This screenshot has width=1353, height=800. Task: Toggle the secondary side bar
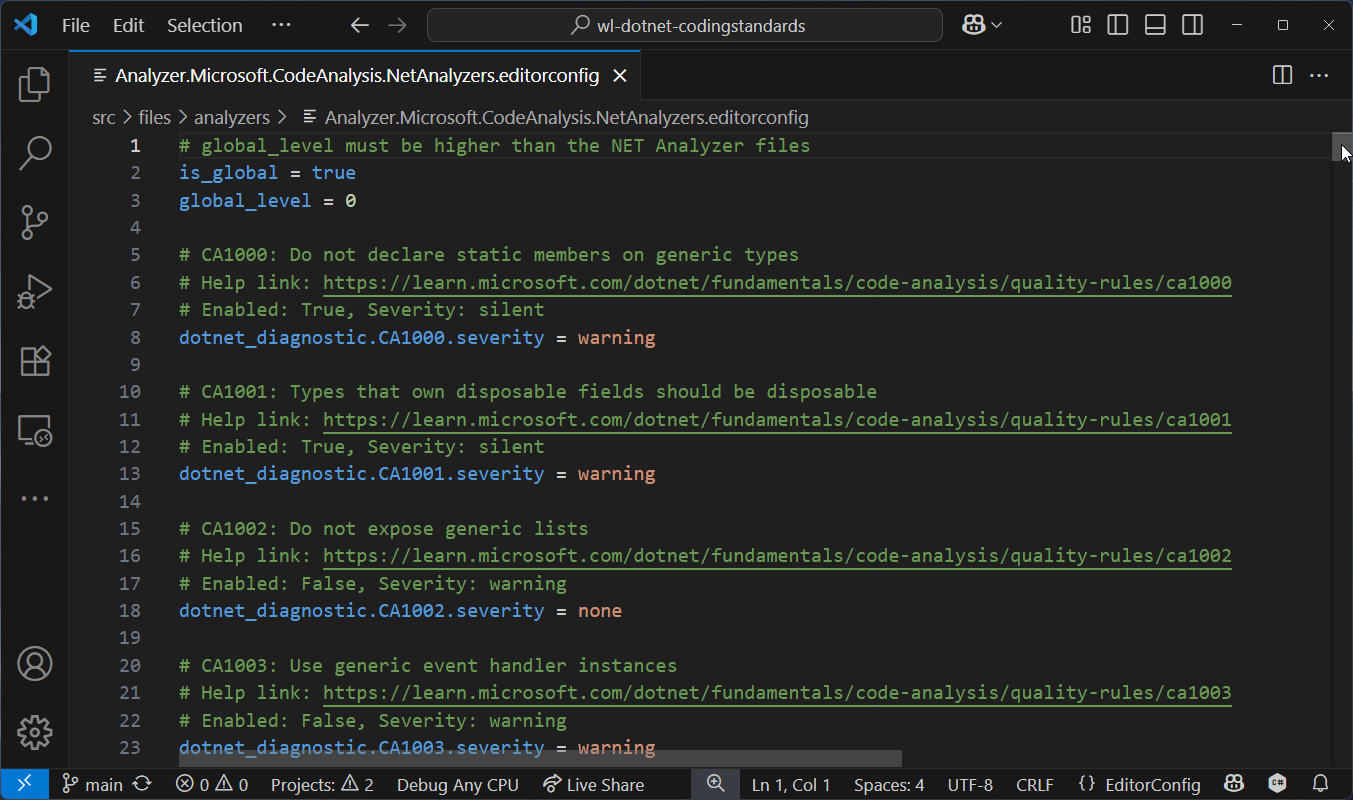pos(1192,25)
